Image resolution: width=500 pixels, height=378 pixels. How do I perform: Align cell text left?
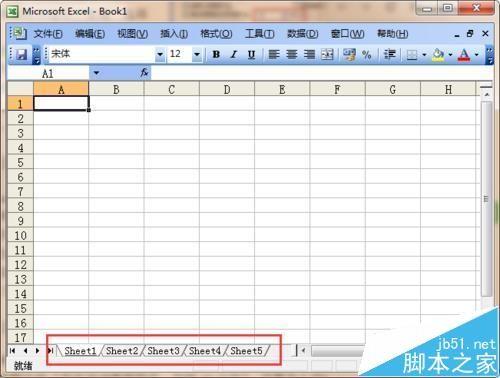274,54
